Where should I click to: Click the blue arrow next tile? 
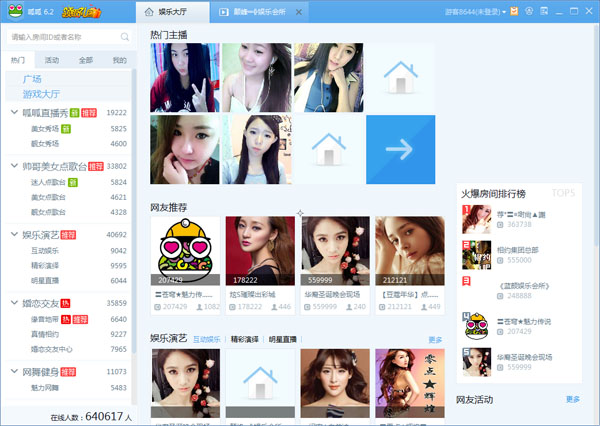(400, 150)
